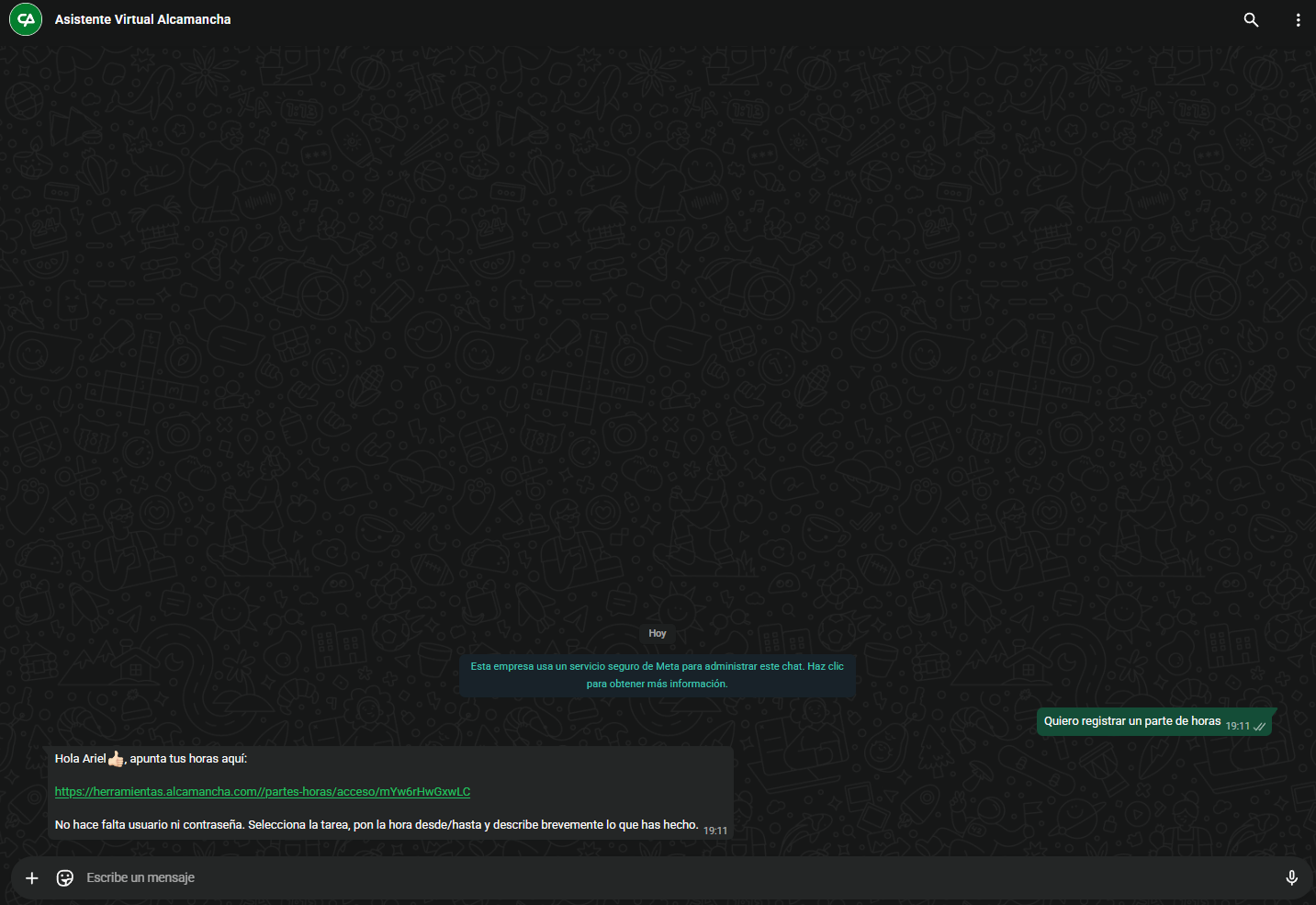1316x905 pixels.
Task: Click the empty chat wallpaper background area
Action: click(x=643, y=322)
